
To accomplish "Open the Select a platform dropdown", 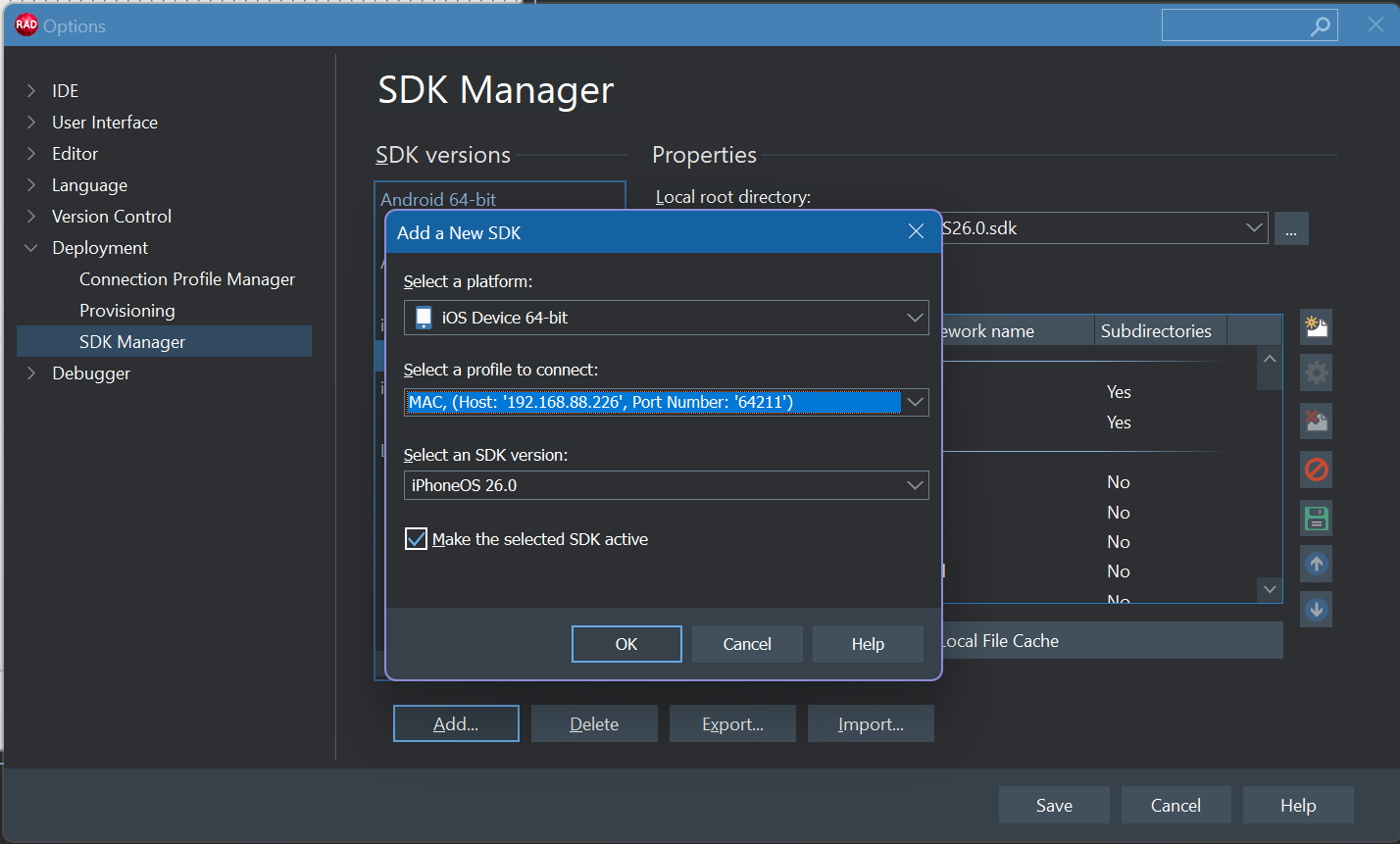I will click(x=915, y=318).
